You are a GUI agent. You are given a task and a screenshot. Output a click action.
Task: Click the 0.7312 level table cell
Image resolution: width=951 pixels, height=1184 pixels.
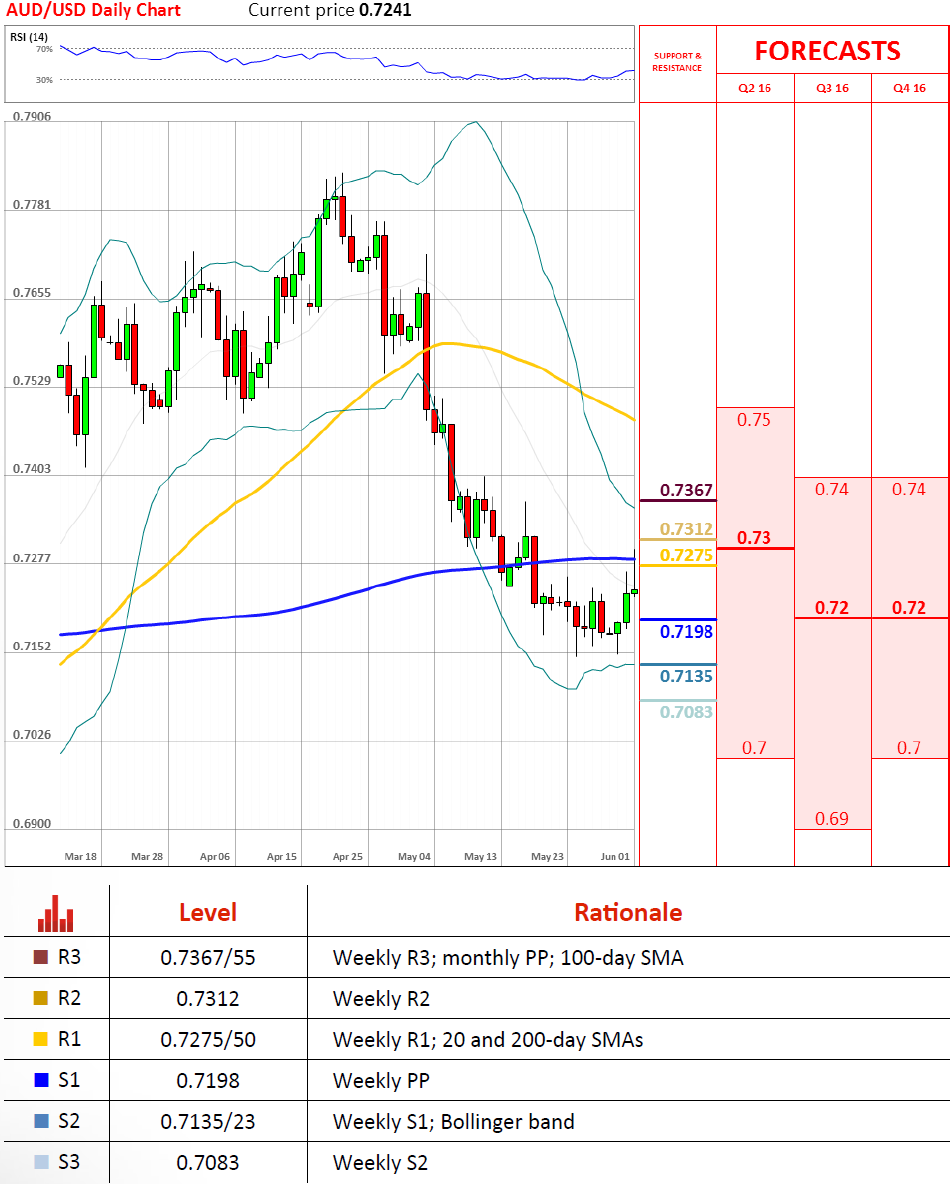pyautogui.click(x=208, y=999)
